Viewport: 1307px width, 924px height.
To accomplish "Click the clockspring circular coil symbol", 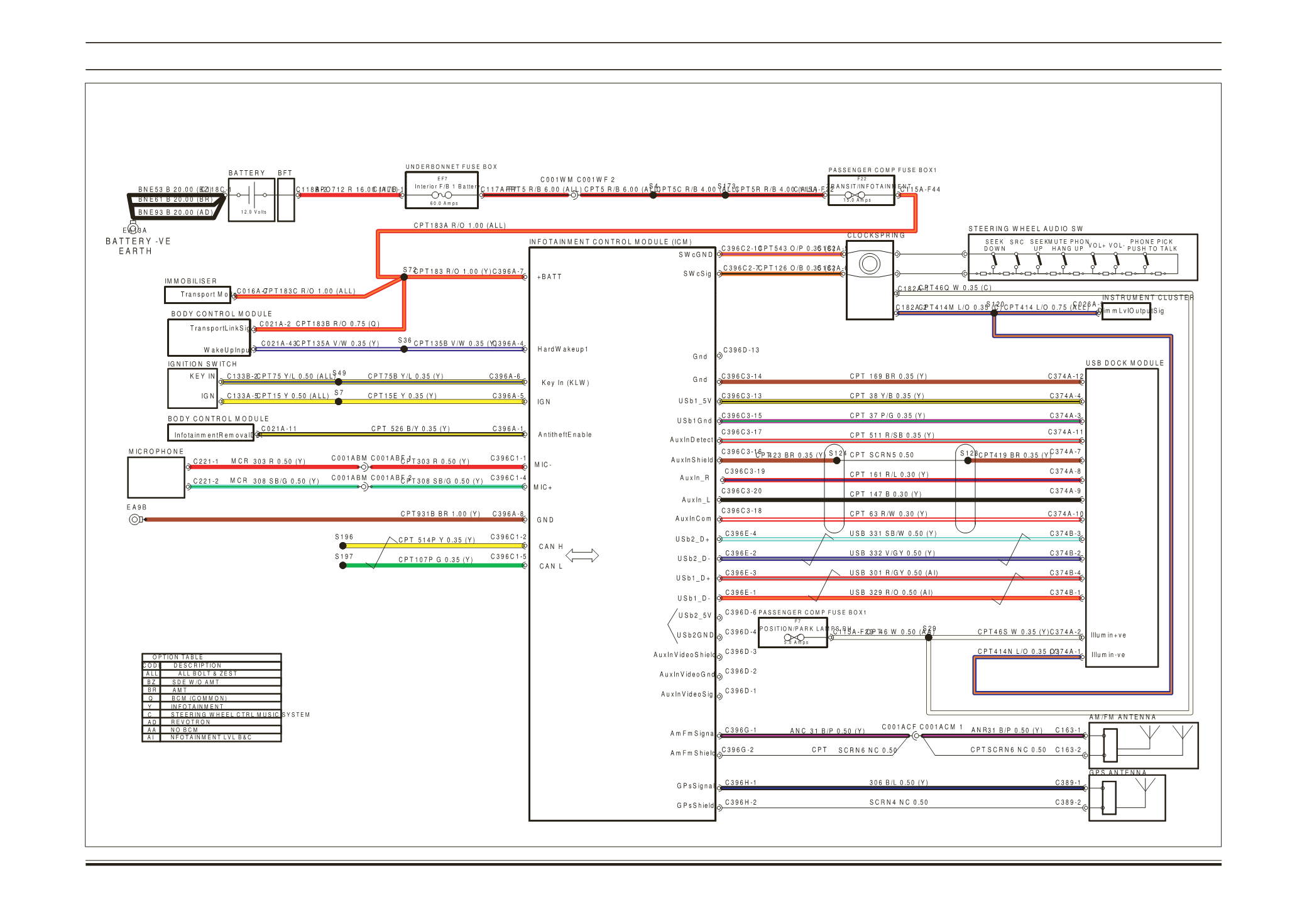I will pyautogui.click(x=870, y=264).
